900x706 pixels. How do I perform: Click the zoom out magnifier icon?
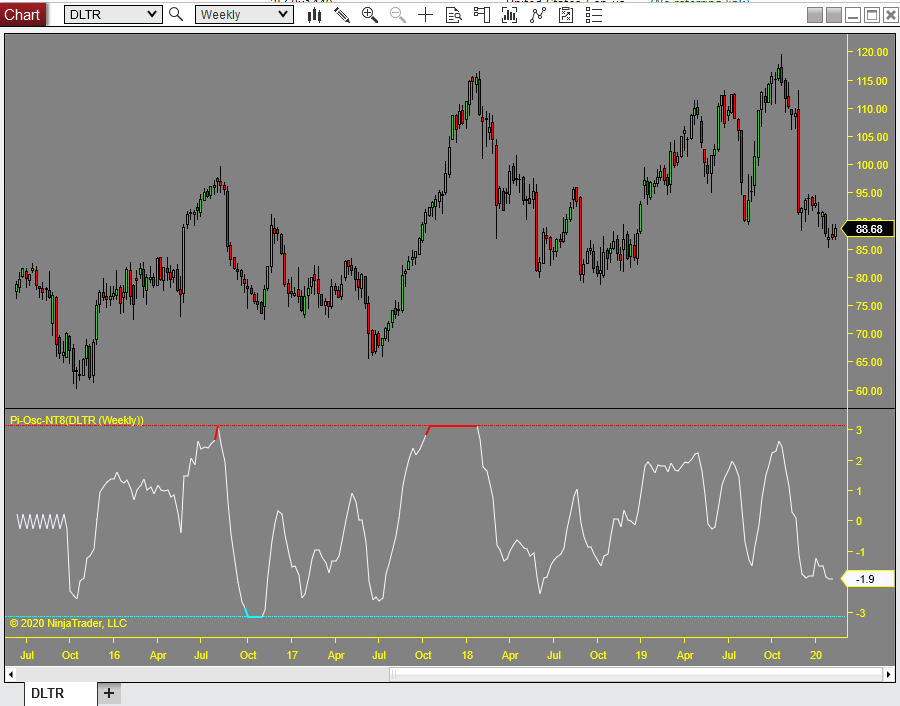(x=398, y=14)
